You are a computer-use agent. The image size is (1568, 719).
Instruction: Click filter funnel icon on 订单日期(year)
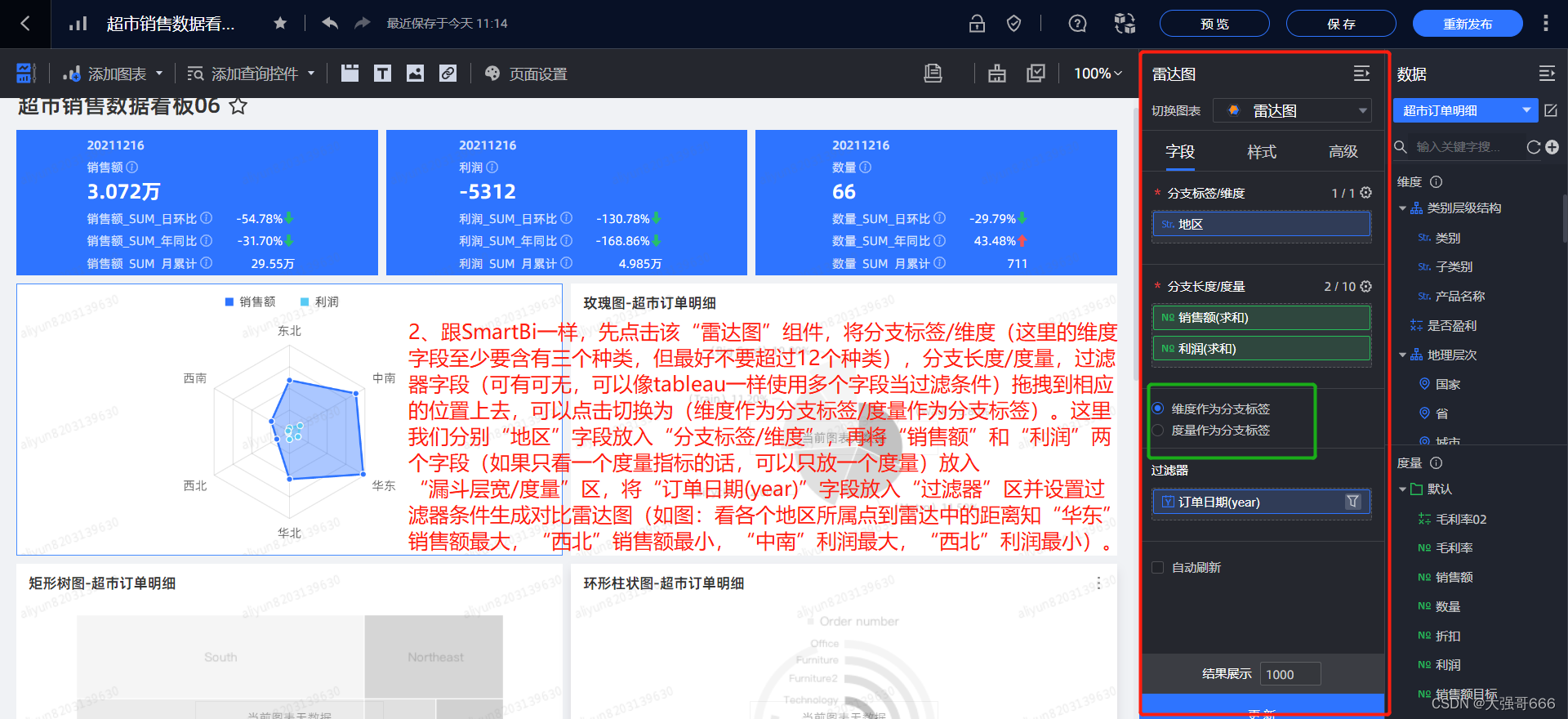point(1353,502)
